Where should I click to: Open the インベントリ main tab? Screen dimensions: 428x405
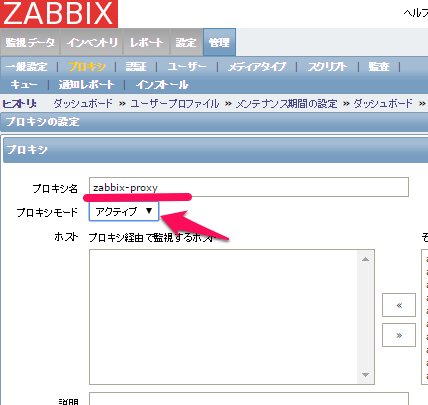(92, 42)
